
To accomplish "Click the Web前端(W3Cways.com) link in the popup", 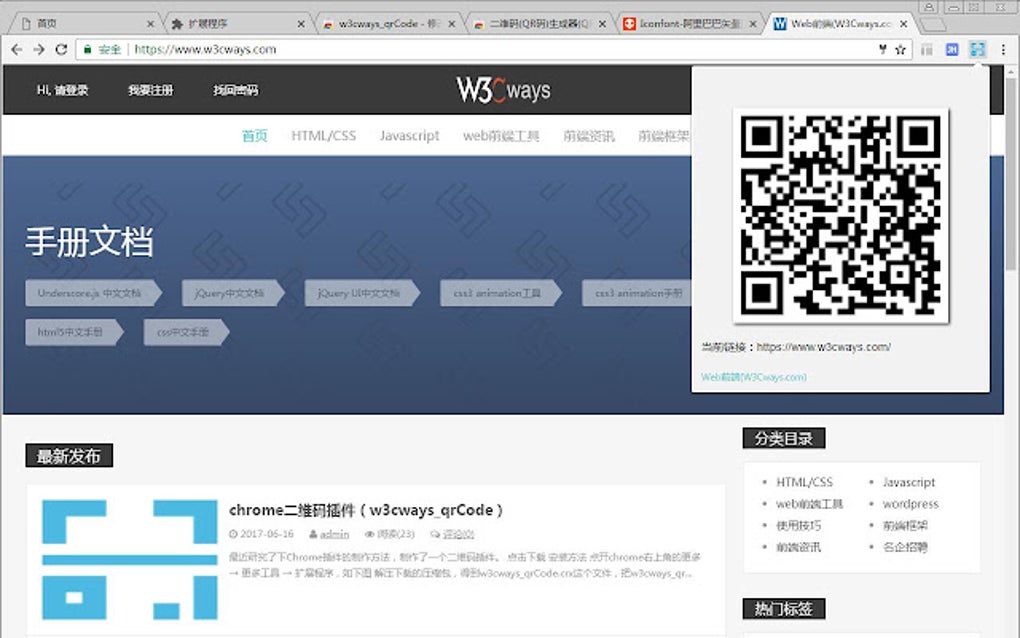I will 755,377.
